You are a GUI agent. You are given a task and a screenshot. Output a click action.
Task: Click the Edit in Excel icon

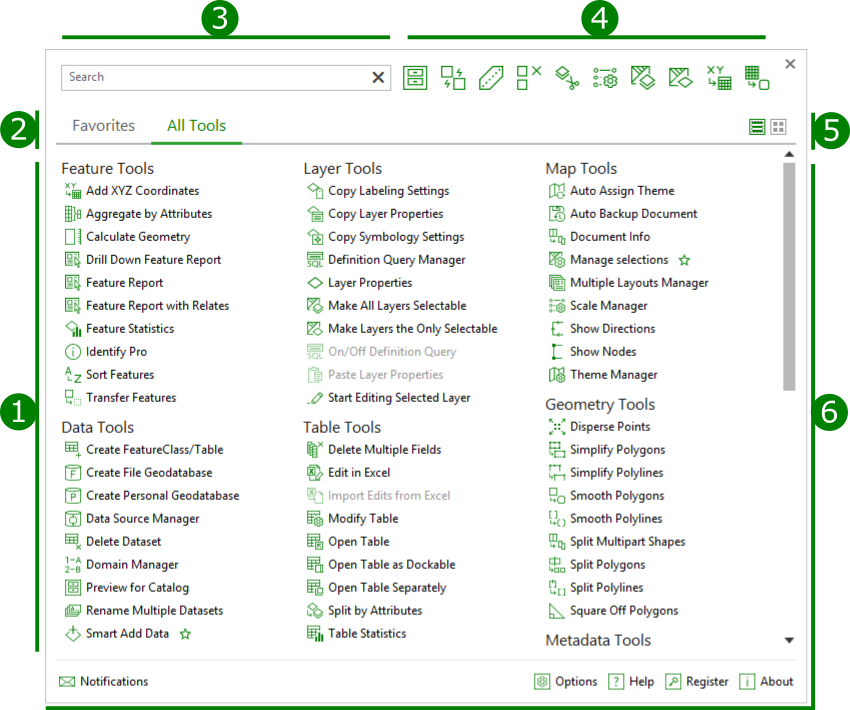point(315,473)
